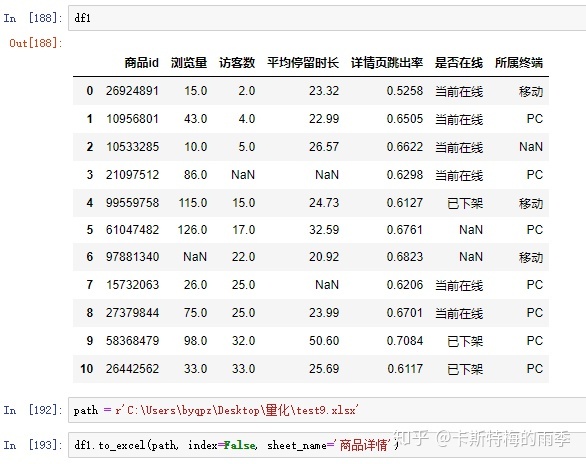The width and height of the screenshot is (586, 464).
Task: Select the In [193] prompt label
Action: 33,445
